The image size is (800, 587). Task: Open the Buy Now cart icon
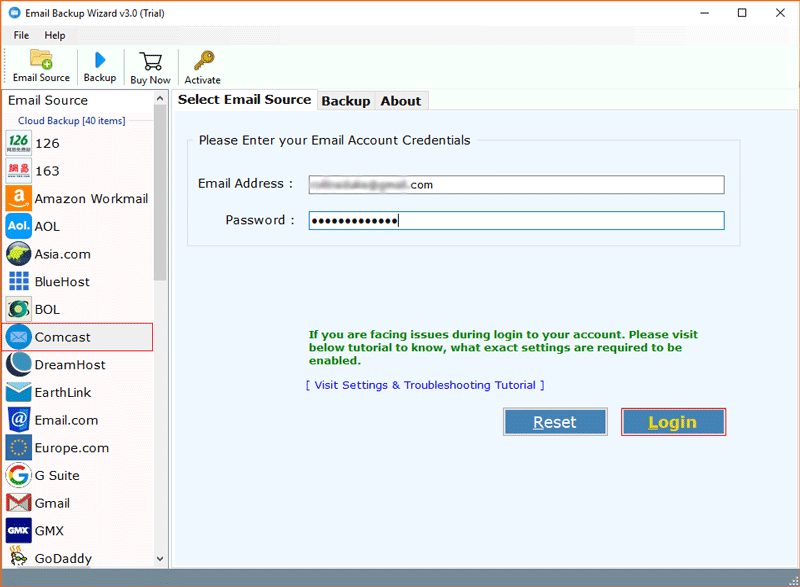point(151,61)
